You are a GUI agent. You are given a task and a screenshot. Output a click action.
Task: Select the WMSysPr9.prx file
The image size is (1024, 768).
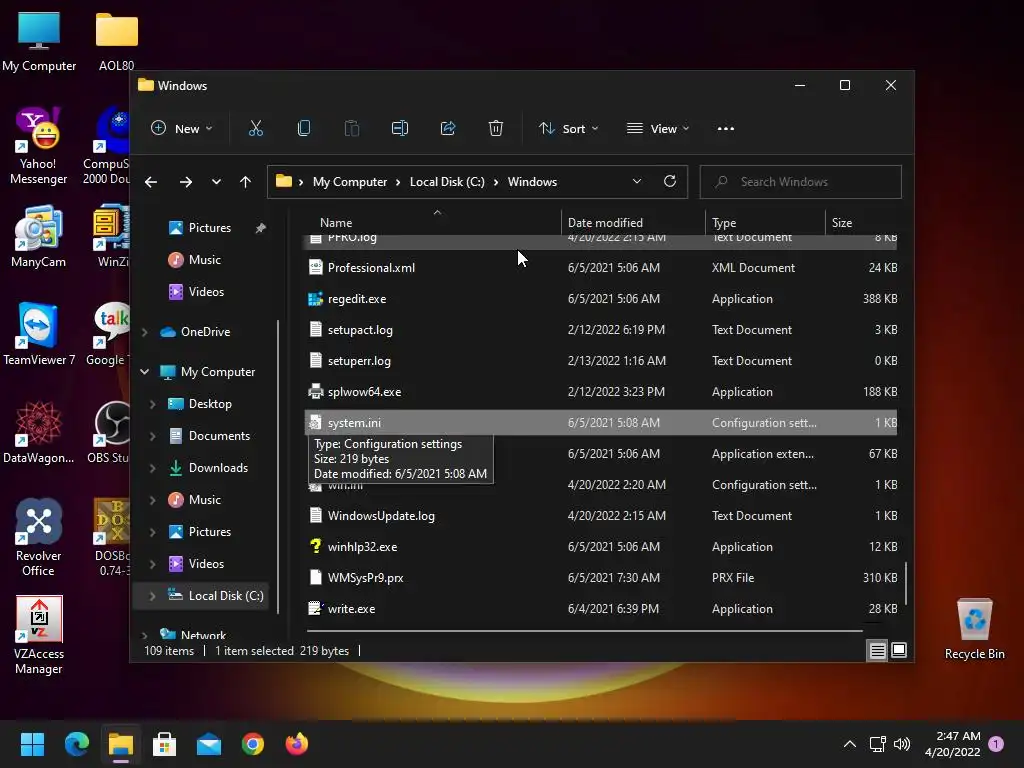pyautogui.click(x=601, y=578)
